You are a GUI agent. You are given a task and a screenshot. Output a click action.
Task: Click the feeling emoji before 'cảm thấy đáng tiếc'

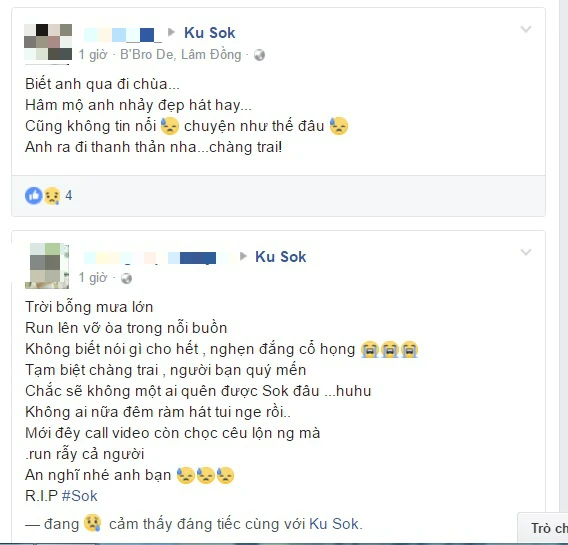[93, 523]
